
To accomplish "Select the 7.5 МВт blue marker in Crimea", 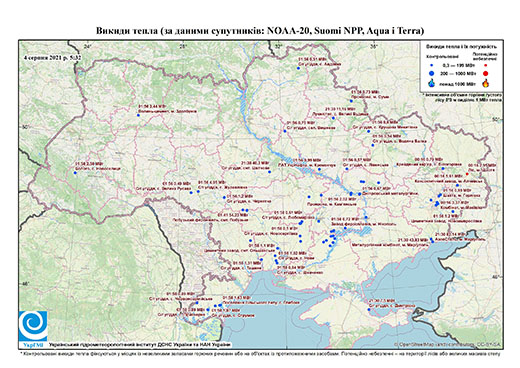I will click(369, 309).
